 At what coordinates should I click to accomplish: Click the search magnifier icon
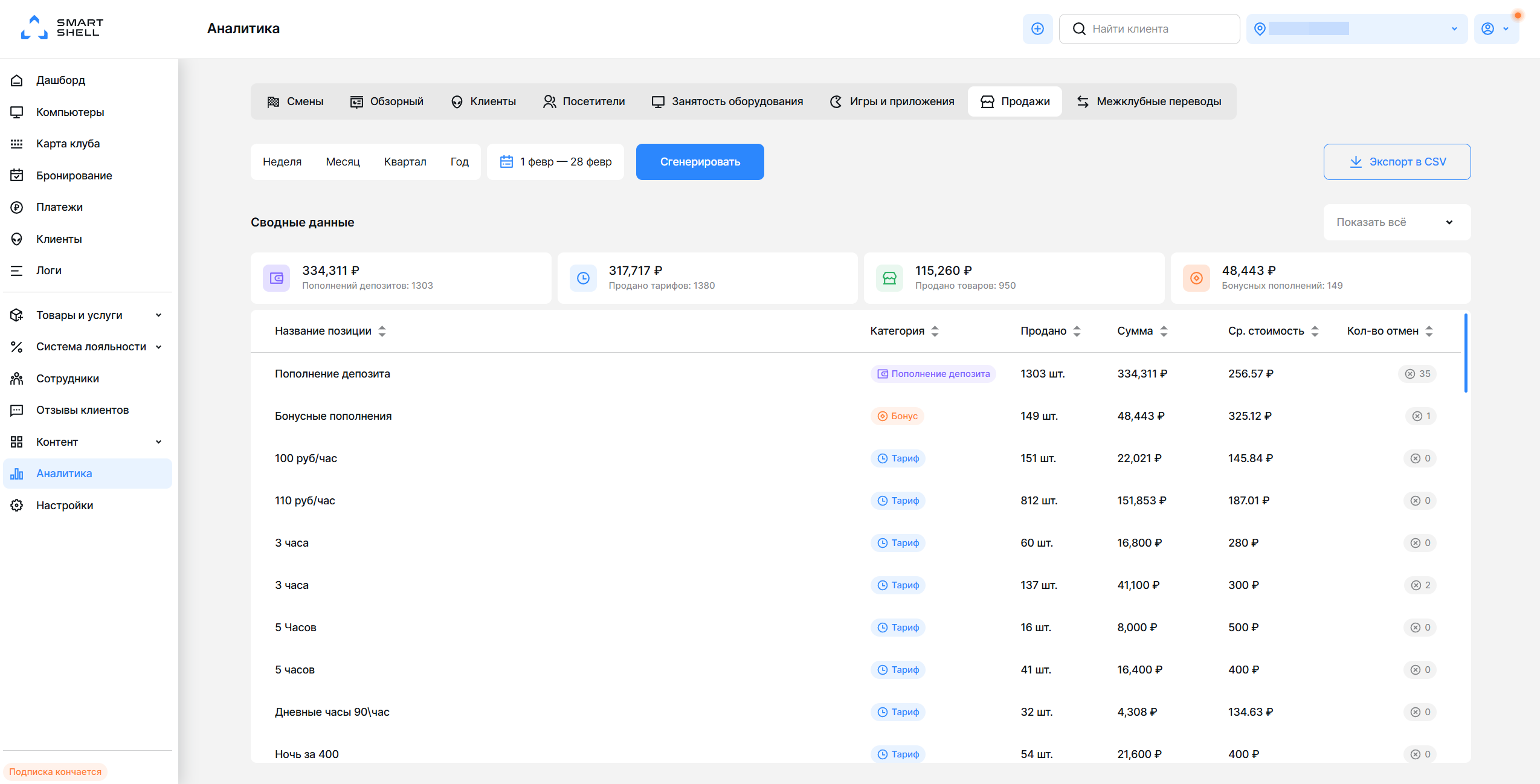point(1079,29)
